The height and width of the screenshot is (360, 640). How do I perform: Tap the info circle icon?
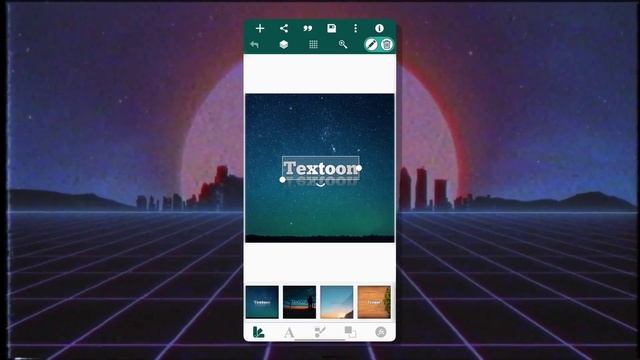[x=379, y=28]
